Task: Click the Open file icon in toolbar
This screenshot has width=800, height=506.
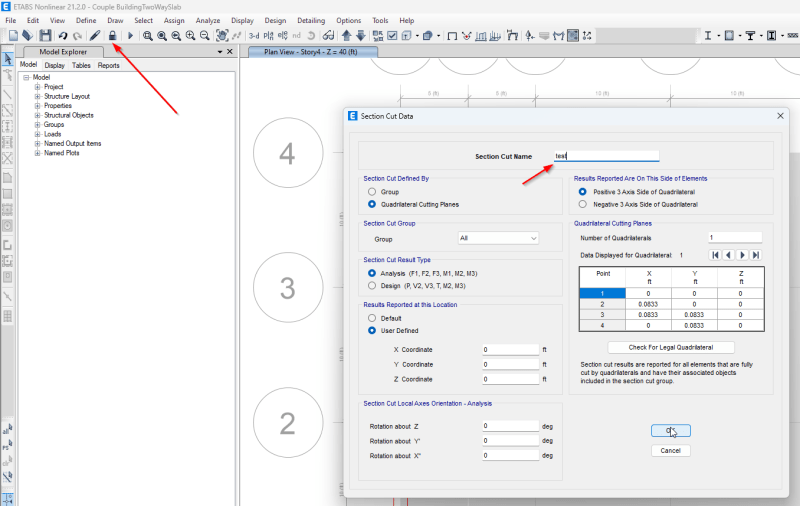Action: pyautogui.click(x=28, y=36)
